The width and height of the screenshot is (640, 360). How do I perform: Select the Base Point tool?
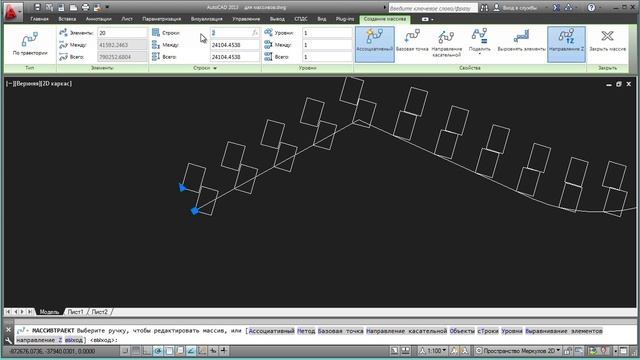coord(412,41)
